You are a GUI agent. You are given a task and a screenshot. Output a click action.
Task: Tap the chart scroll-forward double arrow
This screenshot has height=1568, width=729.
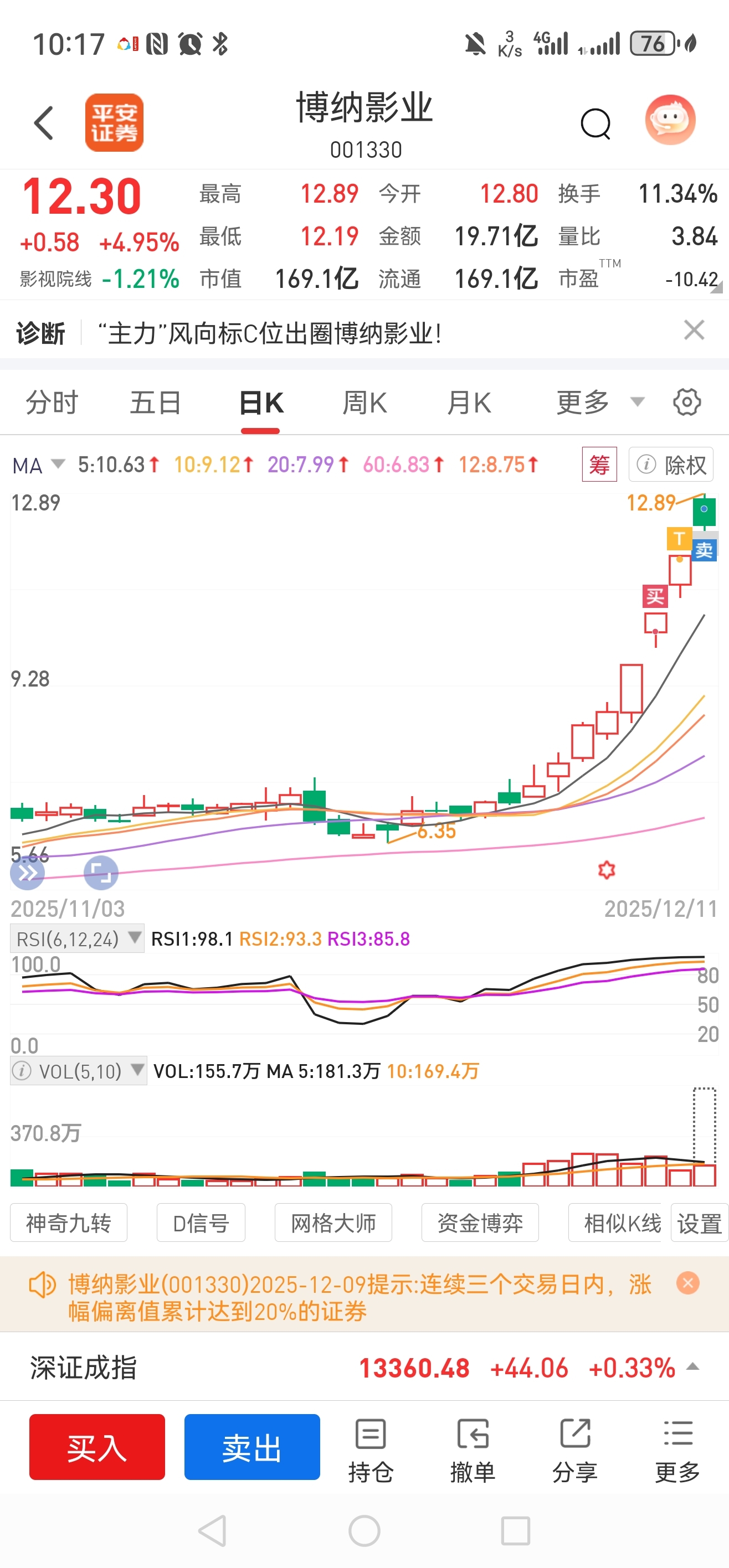(27, 873)
